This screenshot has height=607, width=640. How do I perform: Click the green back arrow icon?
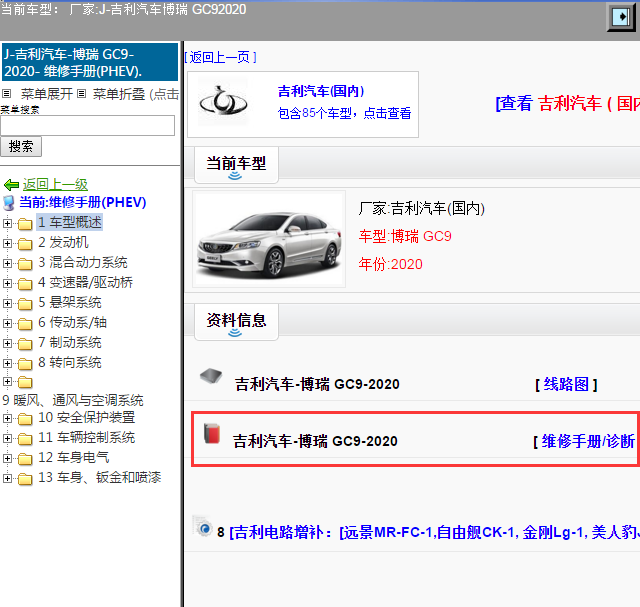pyautogui.click(x=11, y=185)
